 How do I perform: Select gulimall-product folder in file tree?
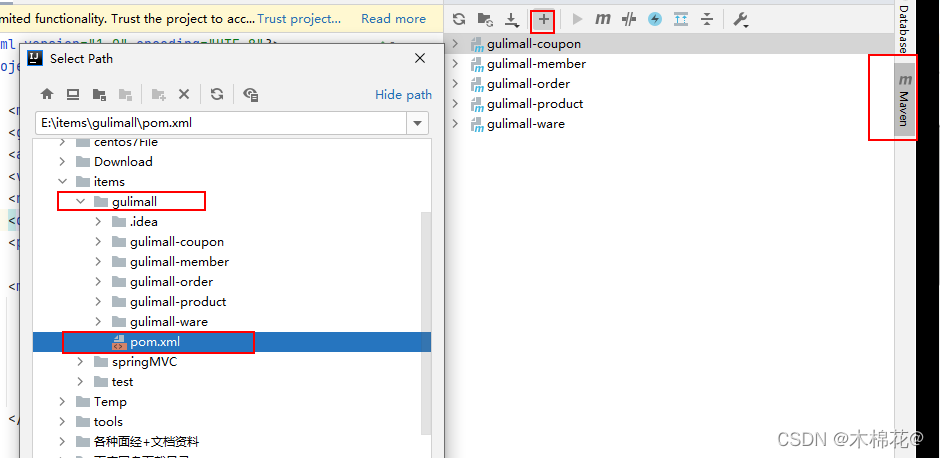coord(168,302)
